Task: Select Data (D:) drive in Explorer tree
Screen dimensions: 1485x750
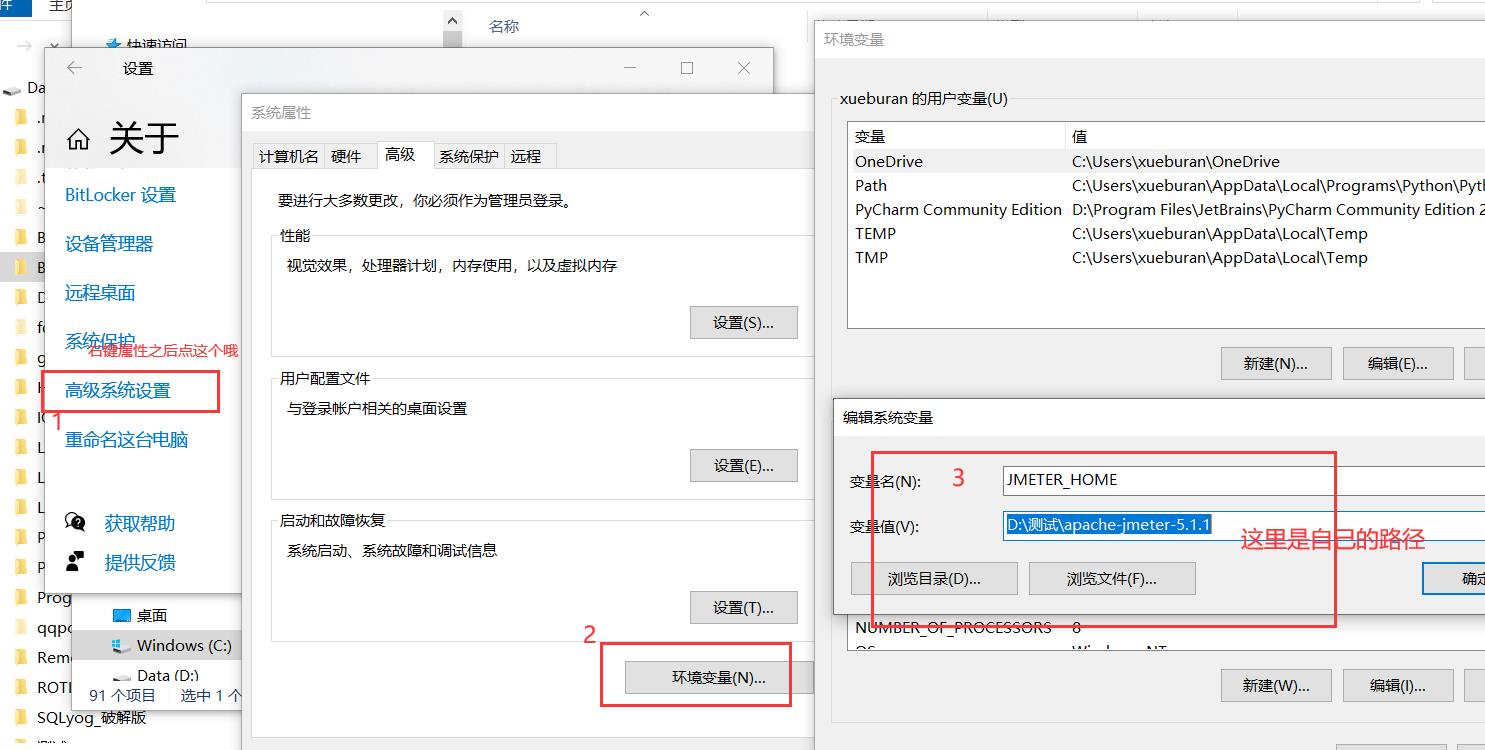Action: point(167,676)
